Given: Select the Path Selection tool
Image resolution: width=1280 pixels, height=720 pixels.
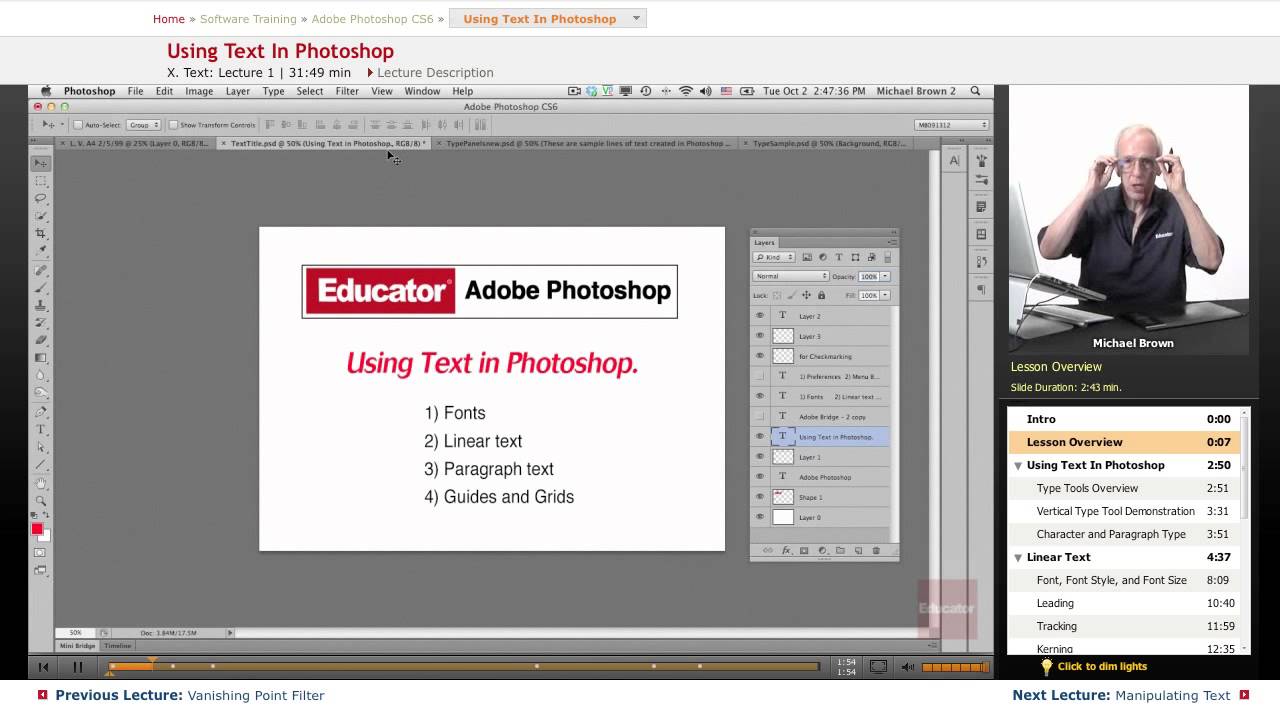Looking at the screenshot, I should (x=41, y=447).
